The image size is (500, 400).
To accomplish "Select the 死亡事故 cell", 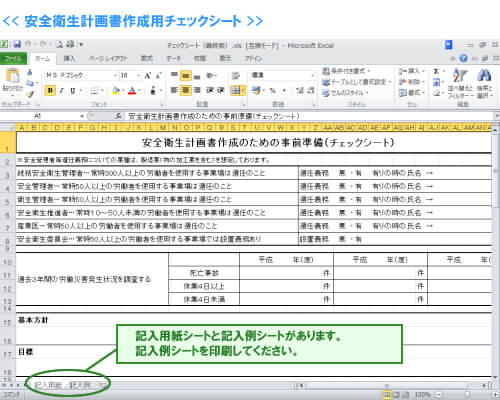I will tap(204, 273).
